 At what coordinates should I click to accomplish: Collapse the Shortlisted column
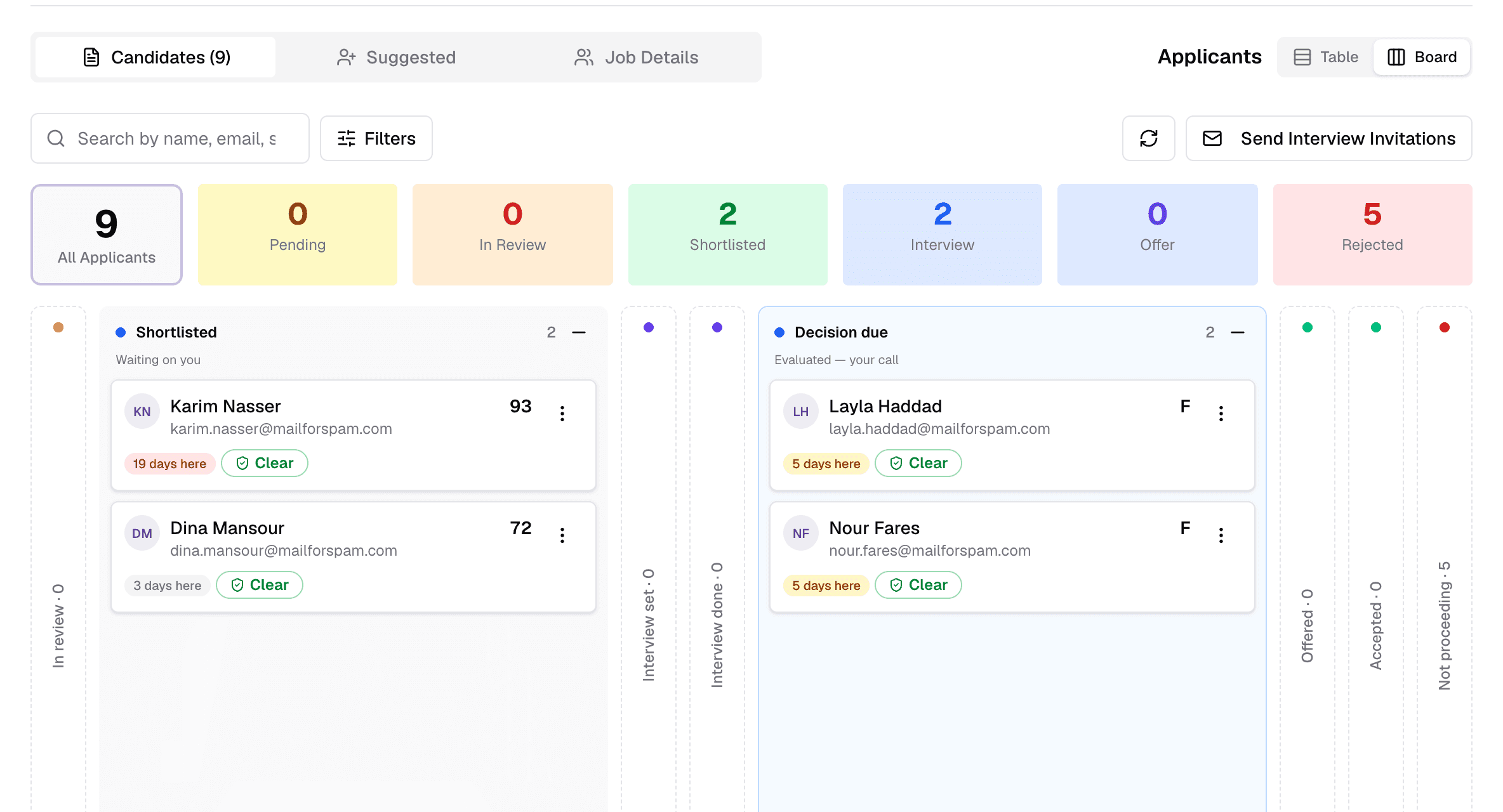click(579, 332)
